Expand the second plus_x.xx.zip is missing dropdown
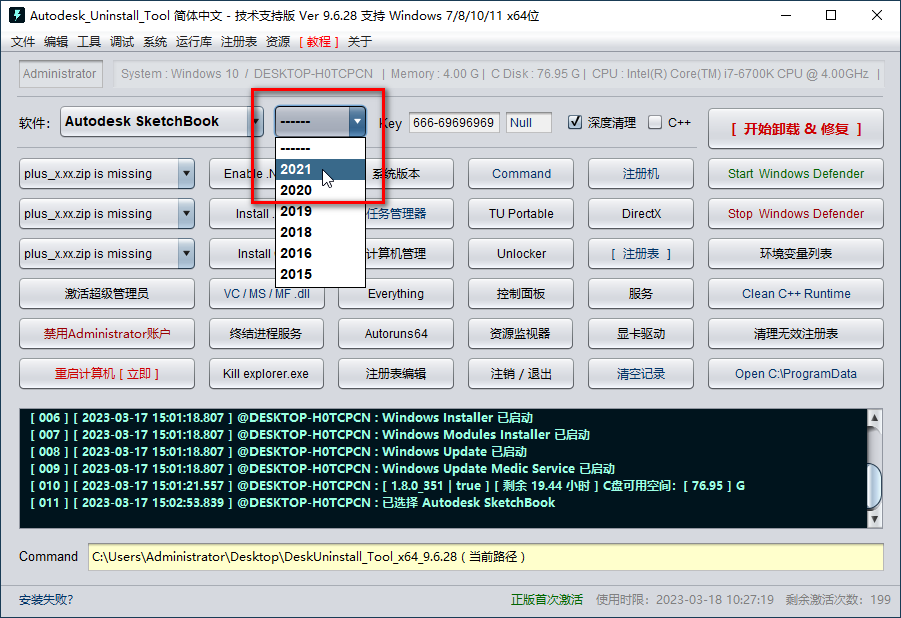 pos(186,214)
